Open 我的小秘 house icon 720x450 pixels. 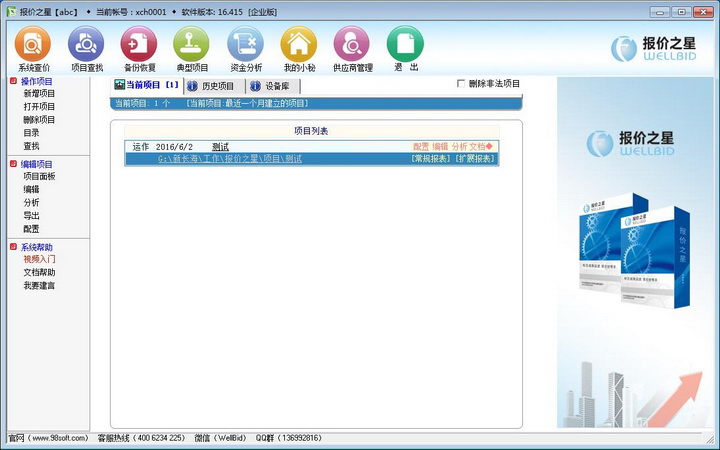click(x=298, y=44)
